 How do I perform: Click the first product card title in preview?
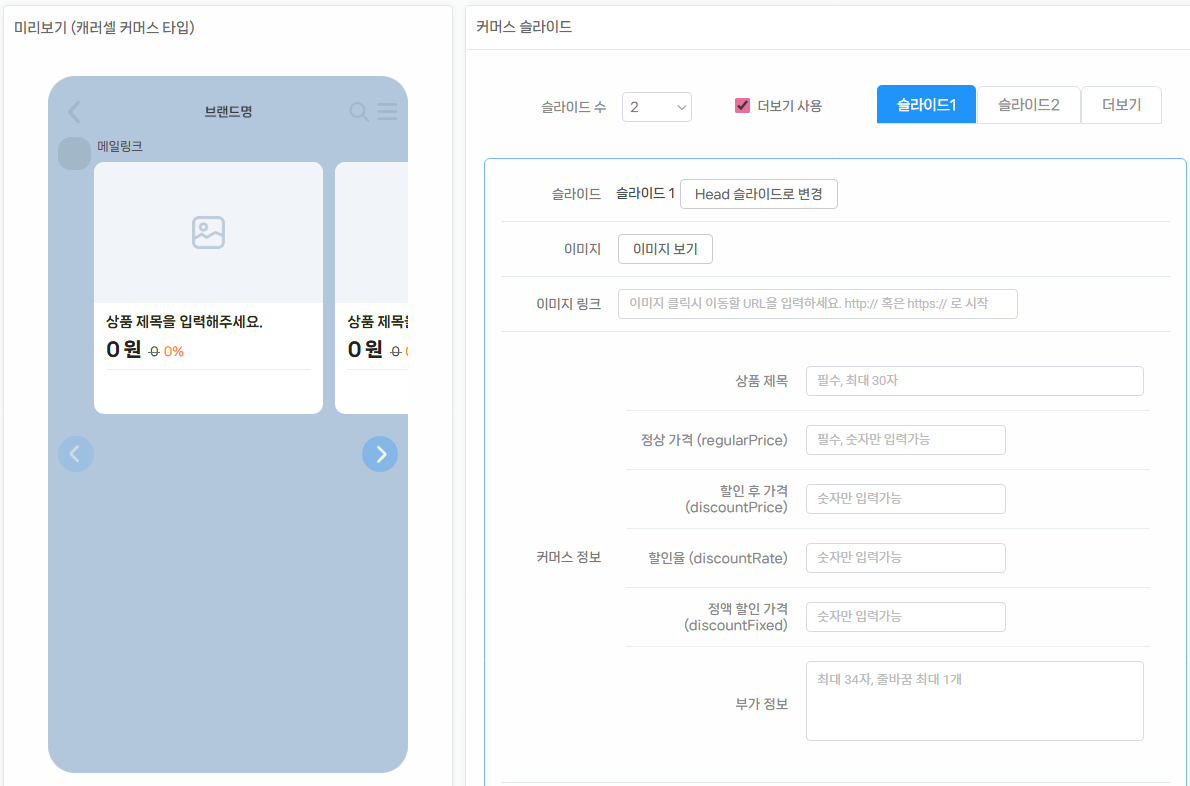click(184, 322)
